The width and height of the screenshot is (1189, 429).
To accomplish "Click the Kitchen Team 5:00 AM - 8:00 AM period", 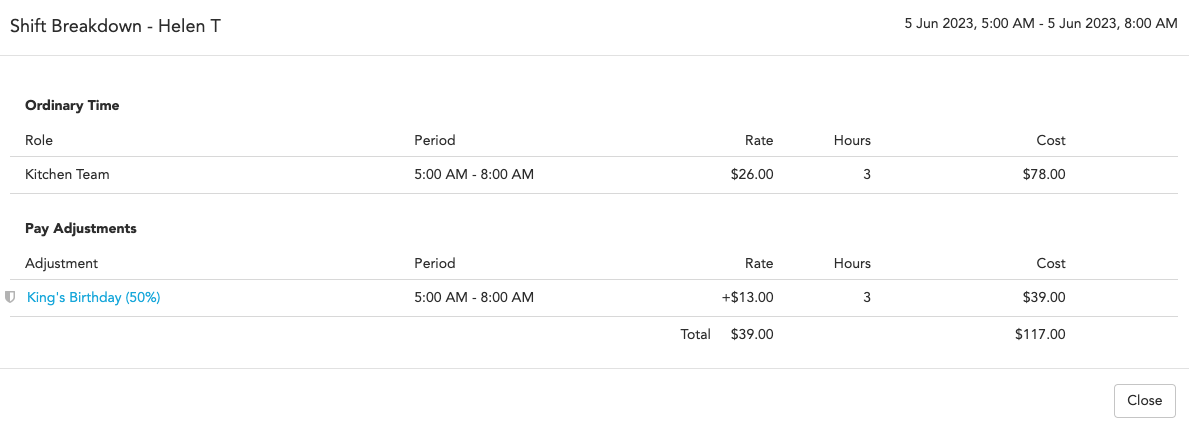I will [474, 174].
